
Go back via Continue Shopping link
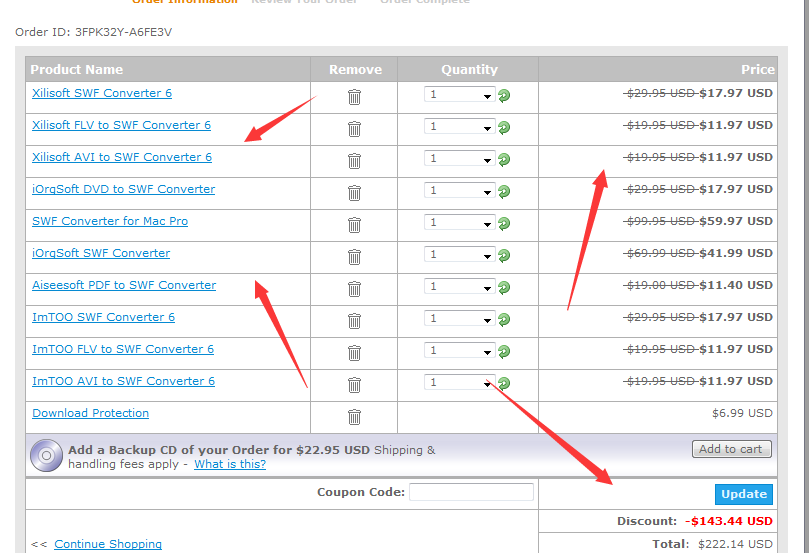tap(108, 544)
